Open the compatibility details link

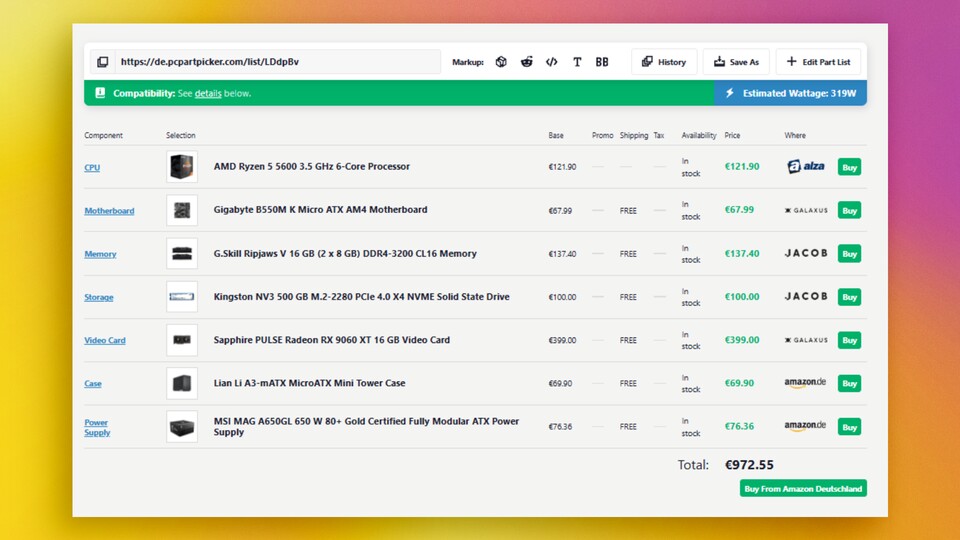pos(208,94)
